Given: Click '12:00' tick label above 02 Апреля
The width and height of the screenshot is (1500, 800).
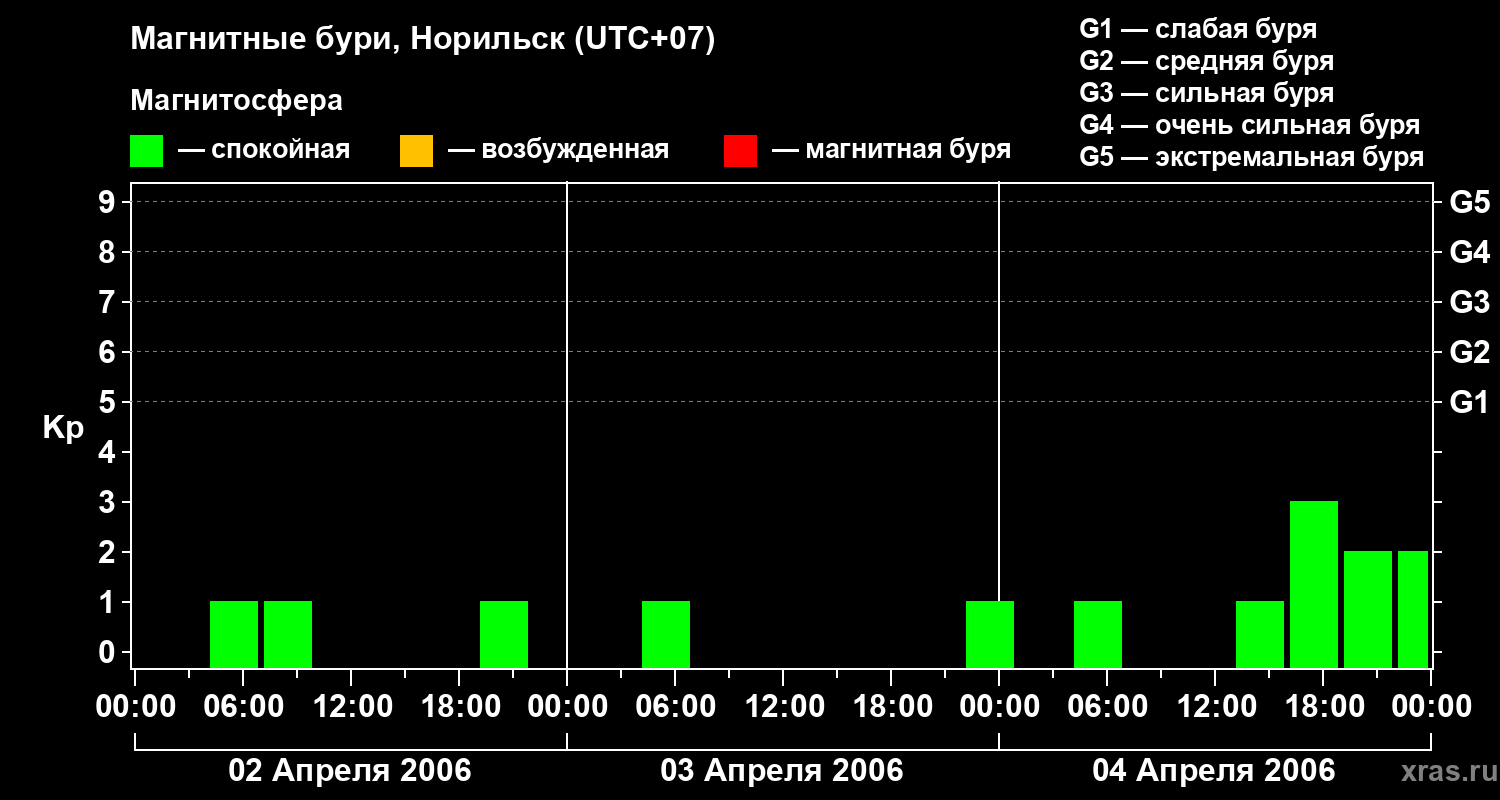Looking at the screenshot, I should [351, 706].
